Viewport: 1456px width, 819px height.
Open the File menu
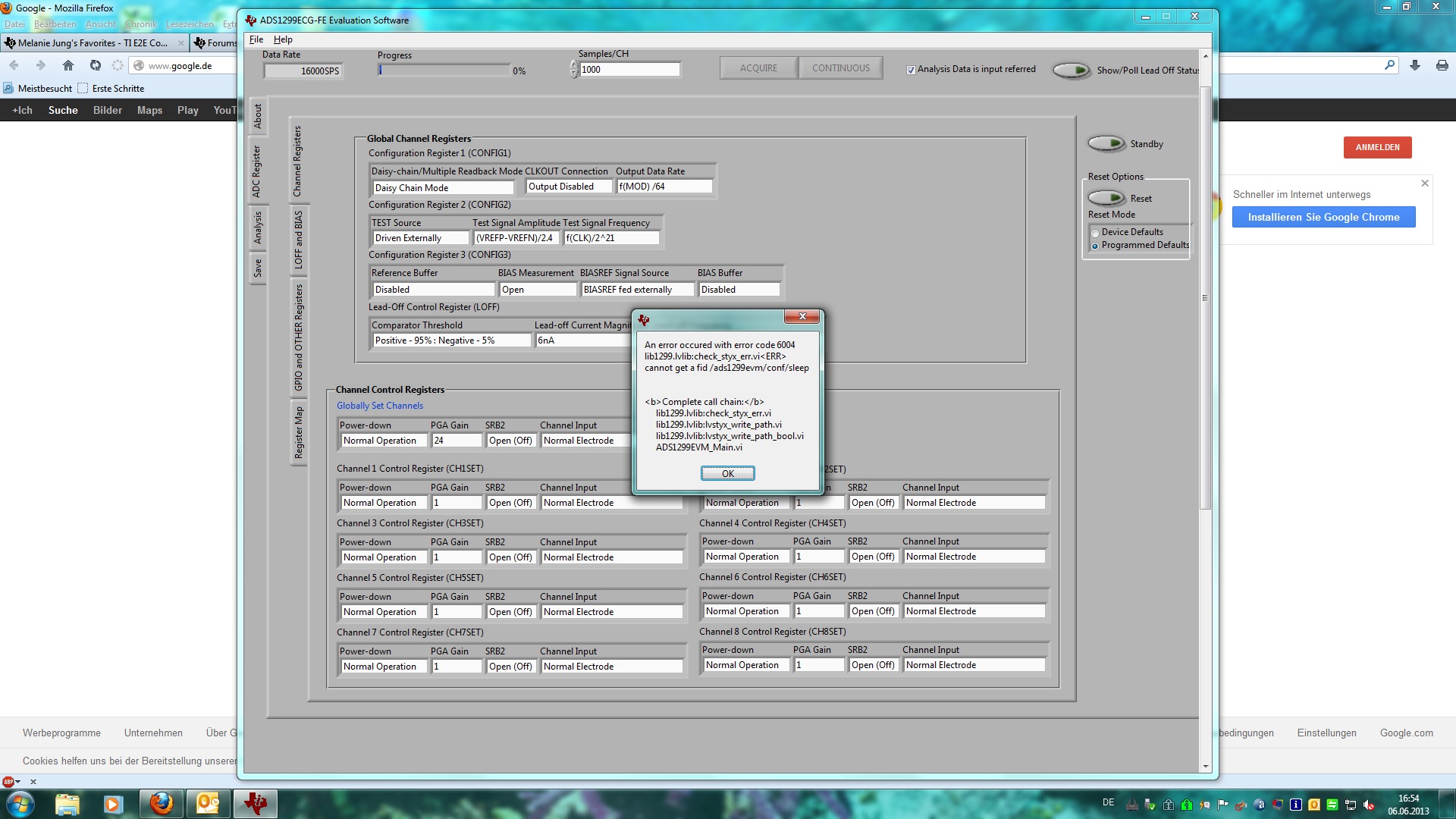[256, 39]
